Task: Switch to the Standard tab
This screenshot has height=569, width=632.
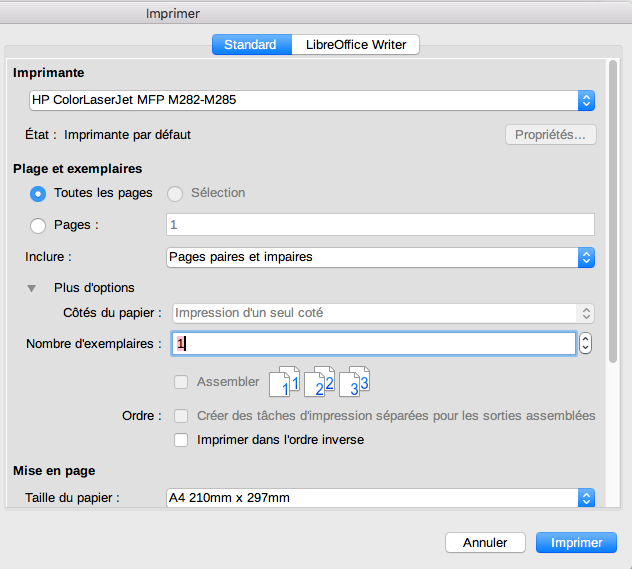Action: click(250, 44)
